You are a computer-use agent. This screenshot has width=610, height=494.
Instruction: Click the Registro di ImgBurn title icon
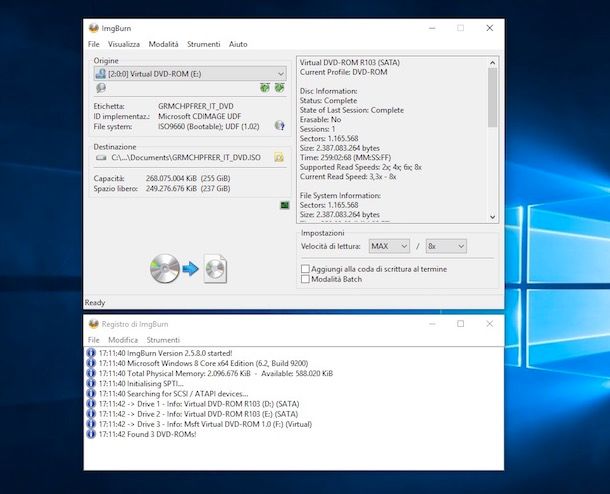point(93,324)
